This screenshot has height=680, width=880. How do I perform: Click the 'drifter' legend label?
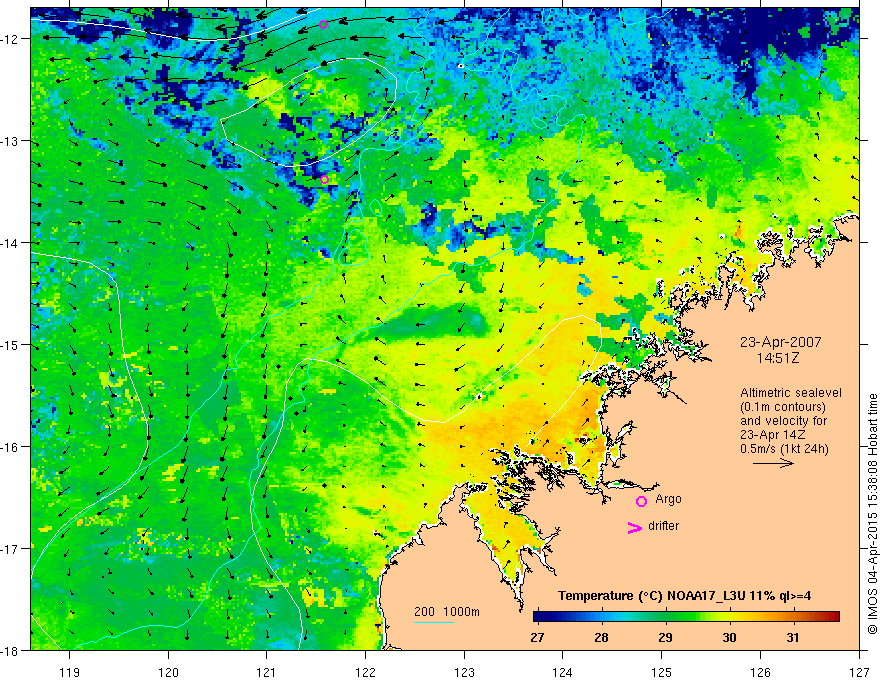pyautogui.click(x=663, y=526)
